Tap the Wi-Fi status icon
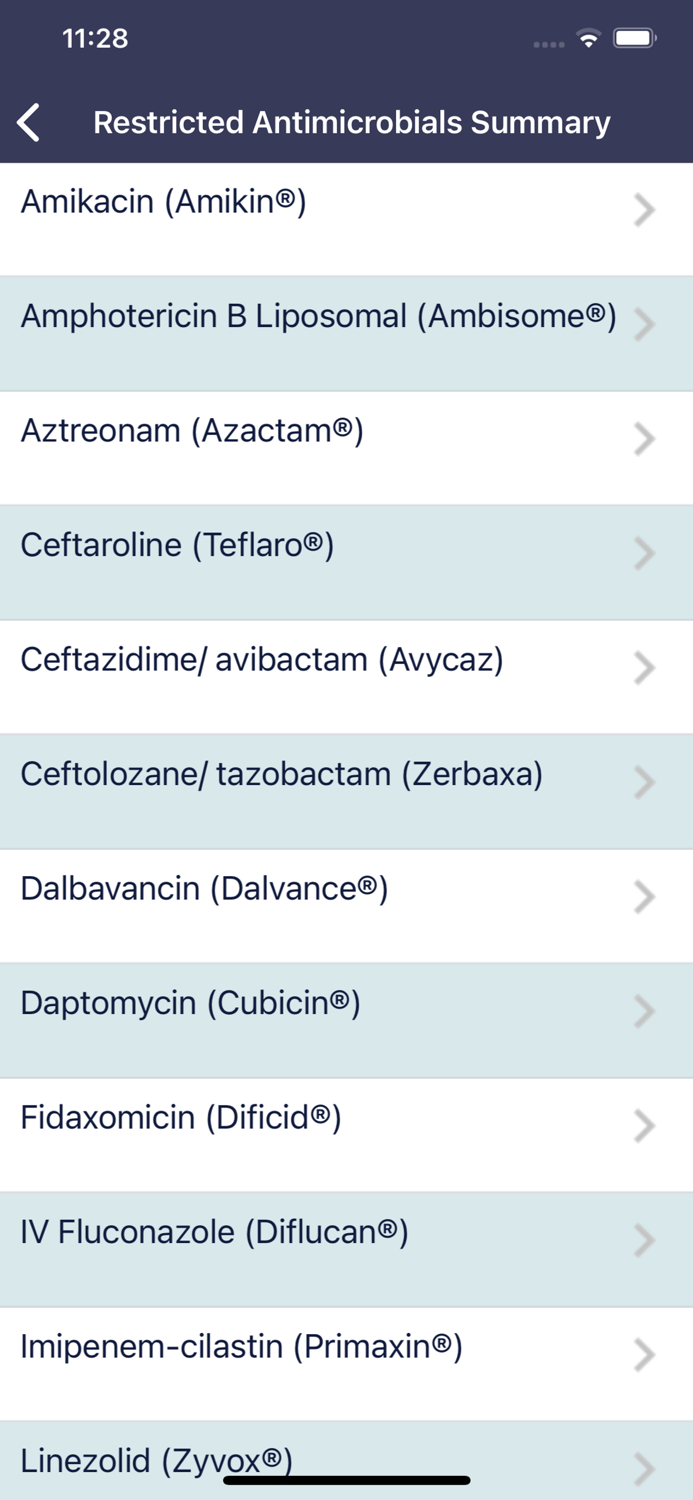 click(589, 39)
